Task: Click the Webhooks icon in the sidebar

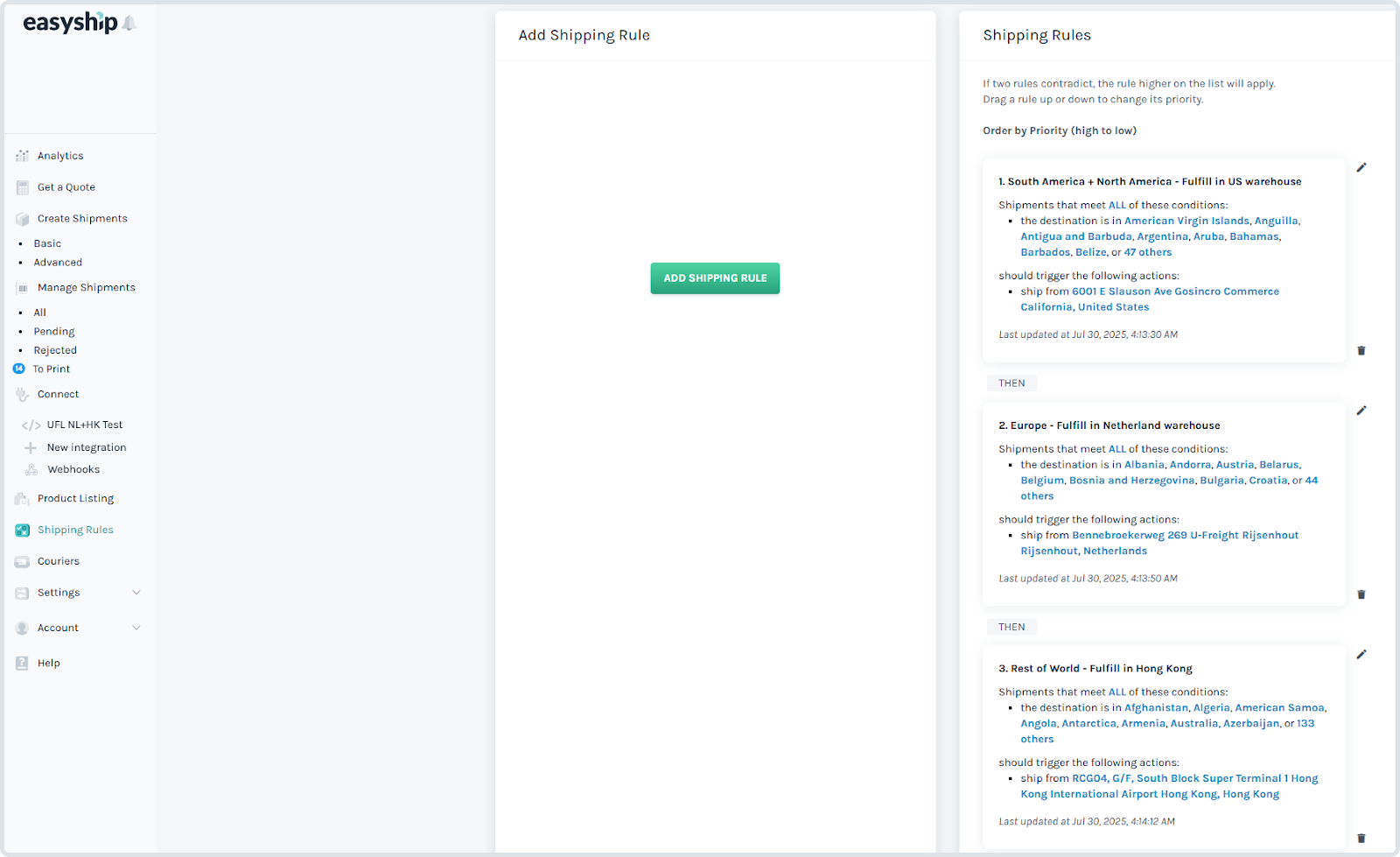Action: pyautogui.click(x=31, y=468)
